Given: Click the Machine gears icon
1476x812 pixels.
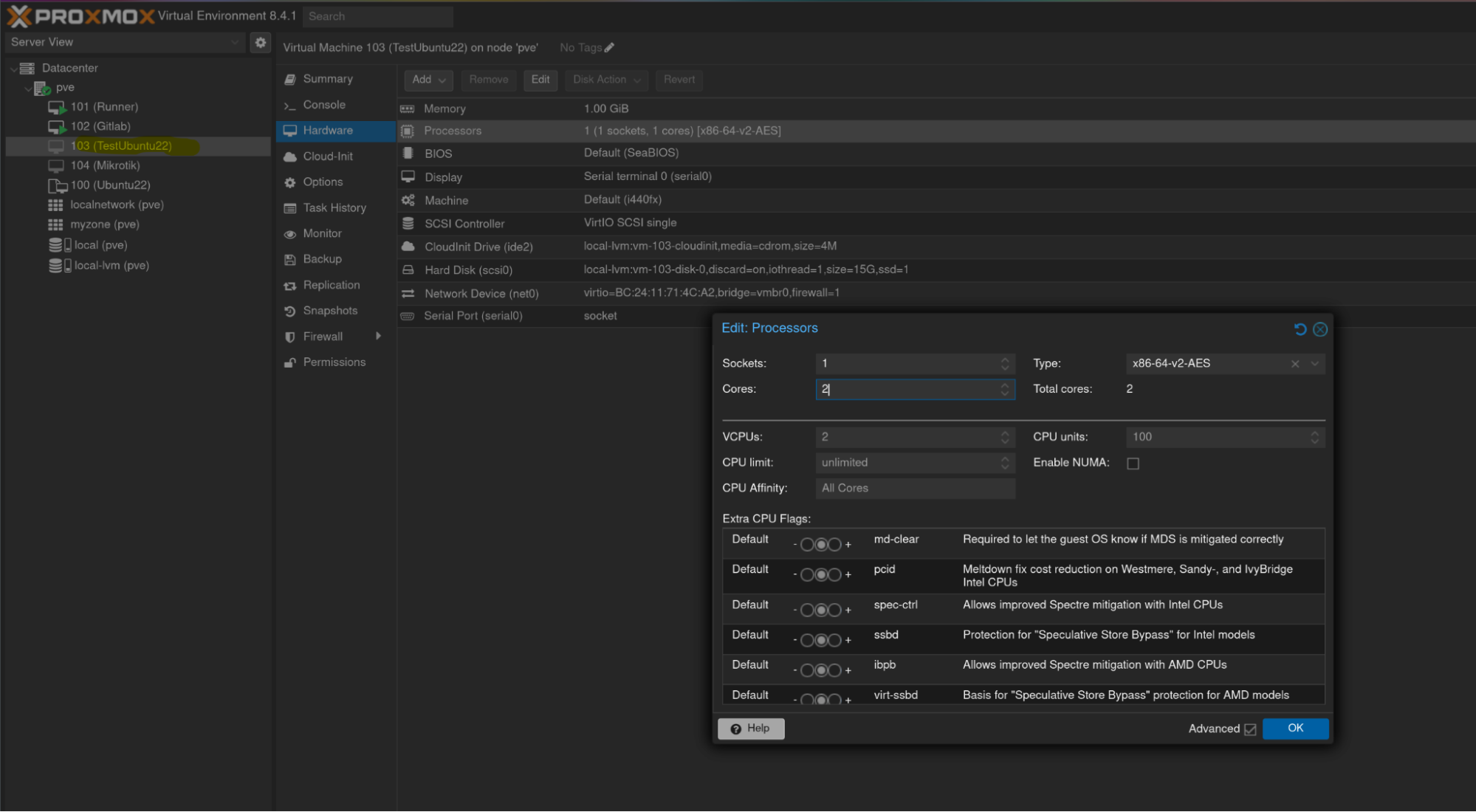Looking at the screenshot, I should (408, 200).
